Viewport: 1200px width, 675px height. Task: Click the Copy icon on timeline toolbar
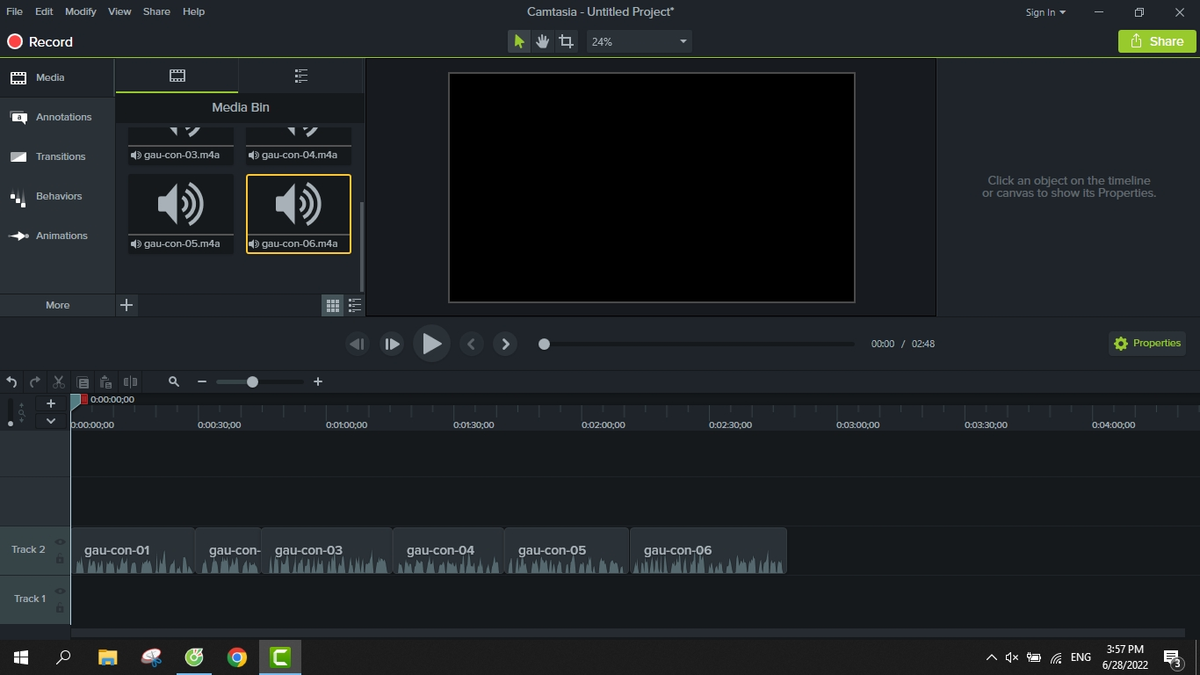click(x=83, y=382)
